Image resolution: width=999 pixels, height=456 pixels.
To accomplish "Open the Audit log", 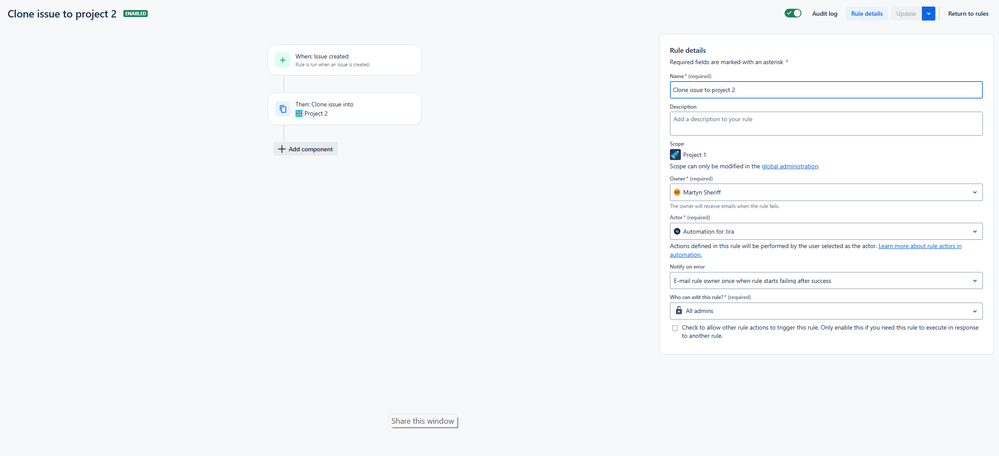I will tap(824, 13).
